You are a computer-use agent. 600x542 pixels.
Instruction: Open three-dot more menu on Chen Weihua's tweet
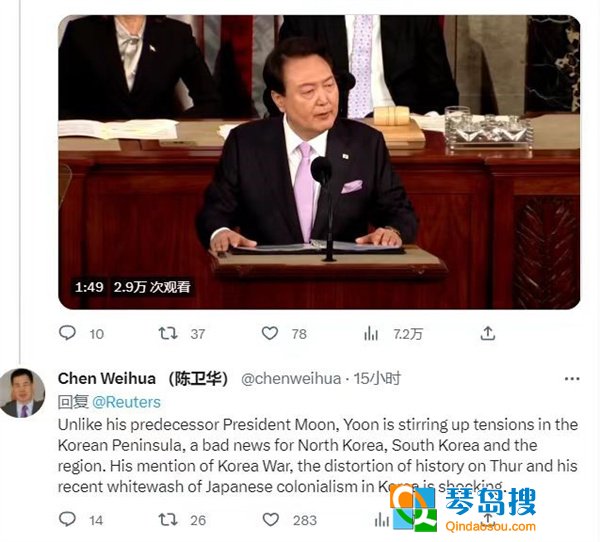pyautogui.click(x=572, y=379)
